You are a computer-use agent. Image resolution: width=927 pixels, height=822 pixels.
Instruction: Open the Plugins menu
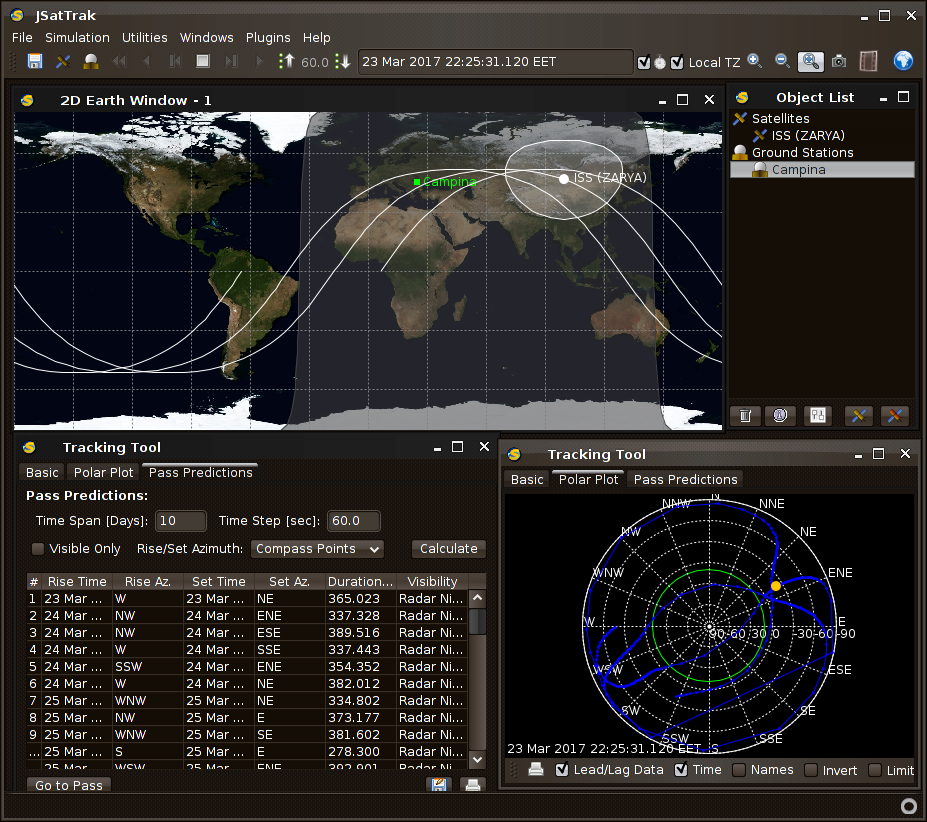267,37
